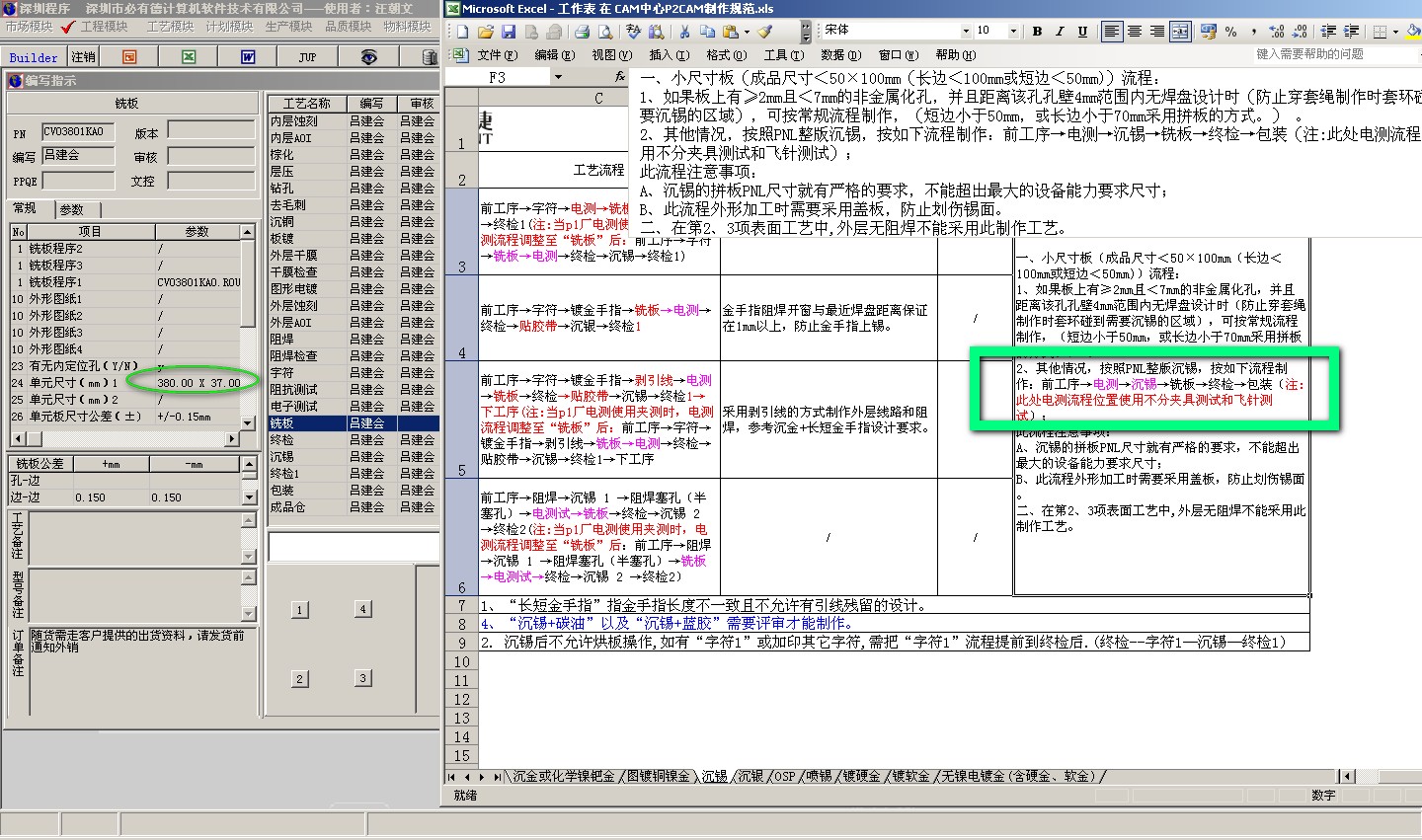Open the 格式(O) menu in Excel

click(x=726, y=55)
